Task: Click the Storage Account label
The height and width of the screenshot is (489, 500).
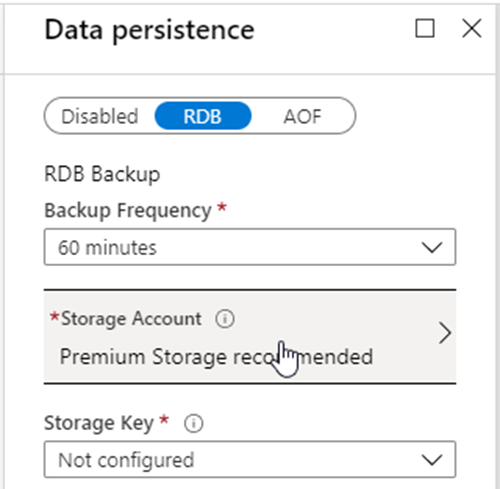Action: point(131,319)
